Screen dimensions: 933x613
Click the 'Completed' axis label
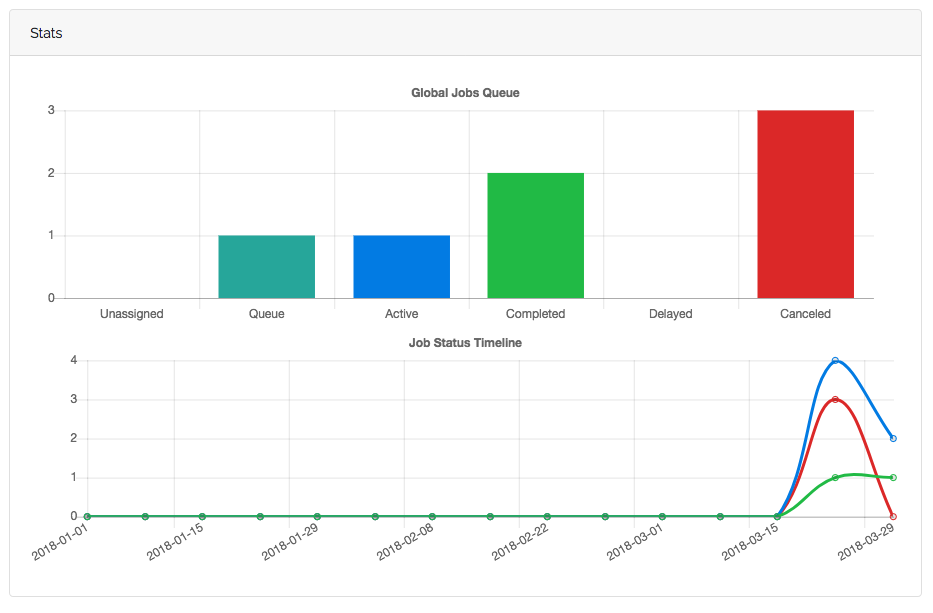536,314
